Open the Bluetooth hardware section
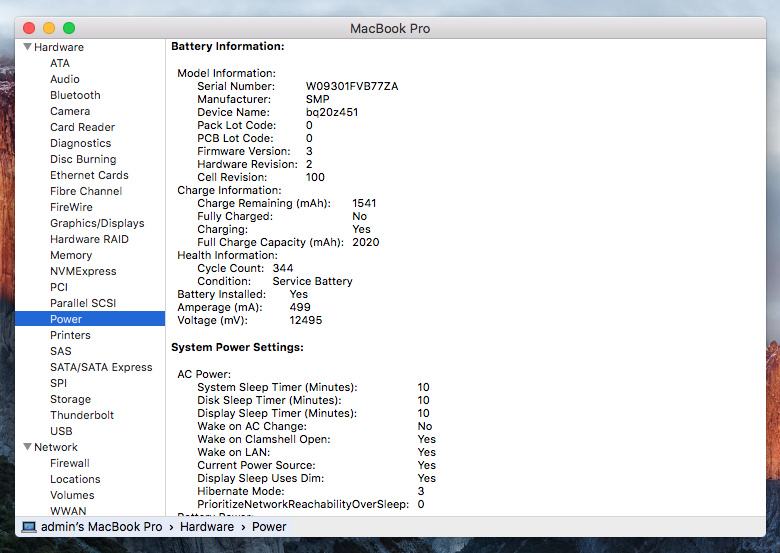 [x=75, y=95]
